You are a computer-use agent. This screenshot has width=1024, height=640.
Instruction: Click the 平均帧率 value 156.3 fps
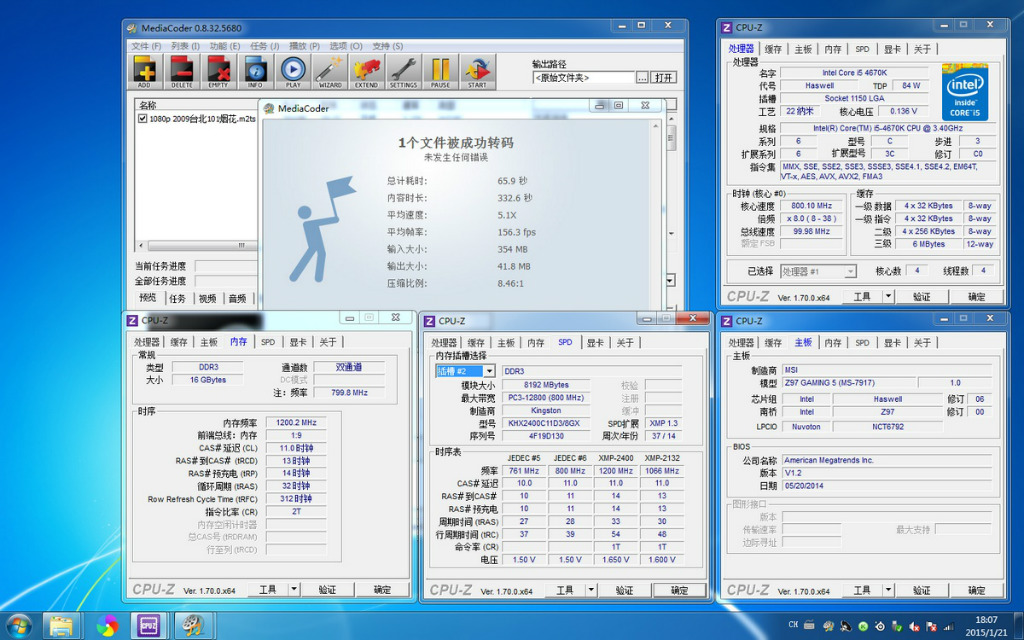point(517,232)
